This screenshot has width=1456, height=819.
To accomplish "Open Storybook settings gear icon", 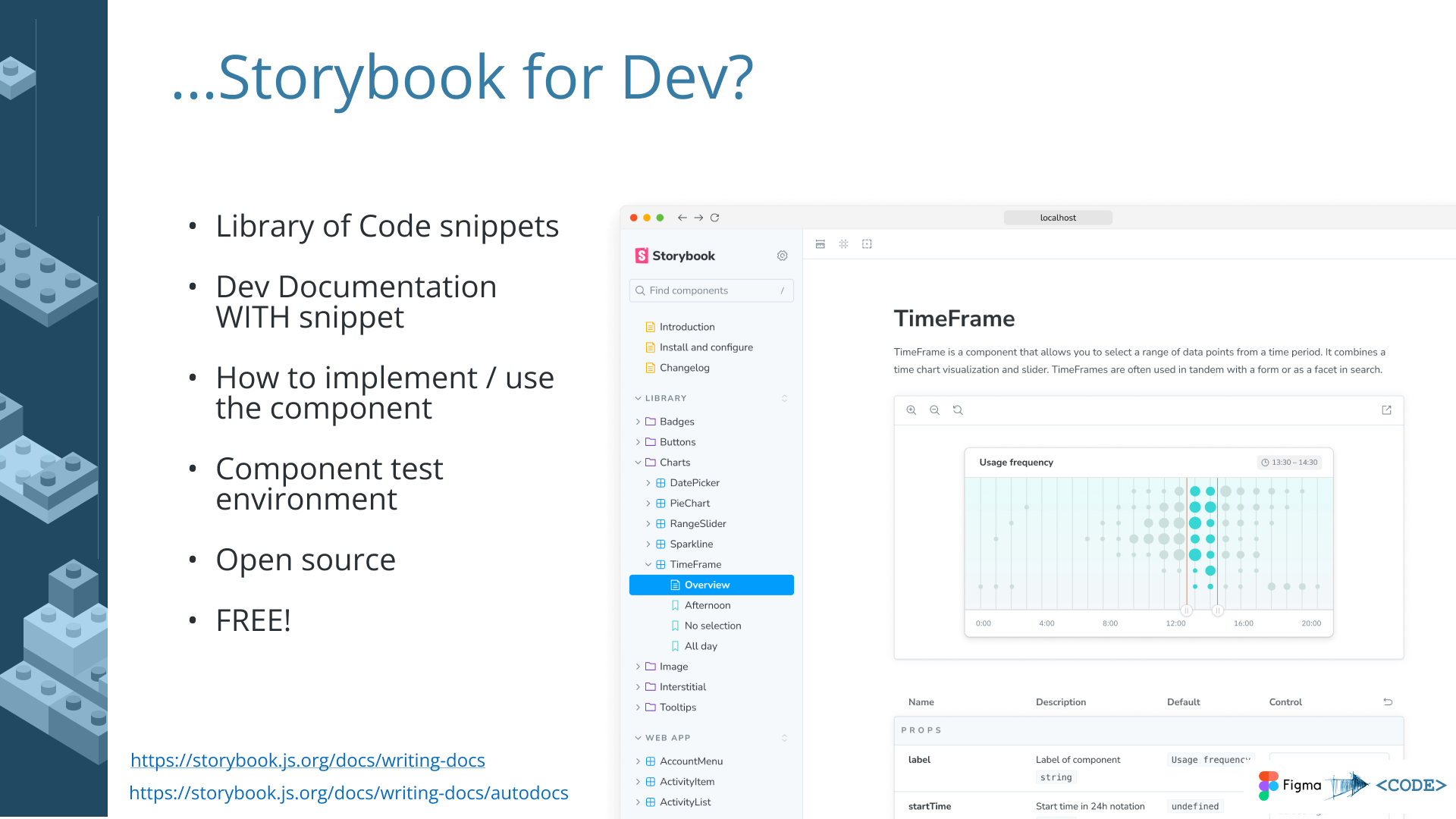I will click(782, 256).
